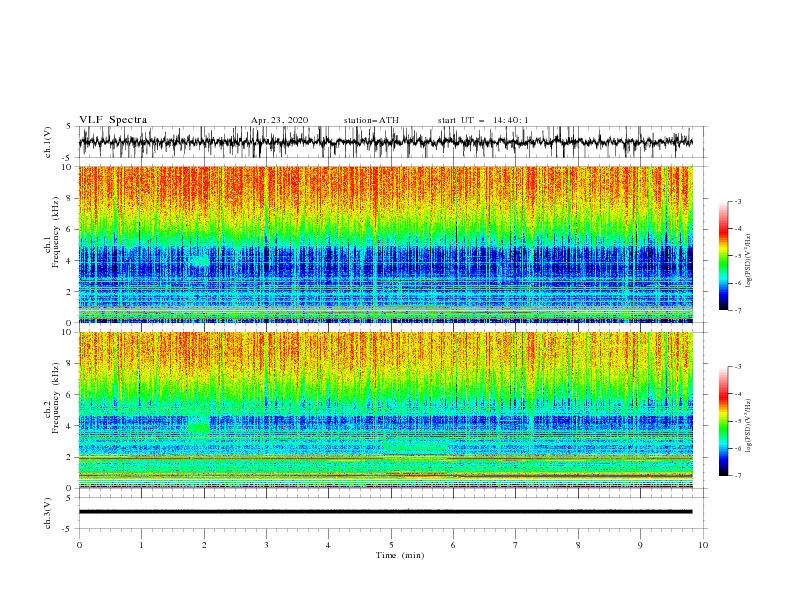Click time axis tick label "5"
The image size is (792, 612).
tap(391, 545)
